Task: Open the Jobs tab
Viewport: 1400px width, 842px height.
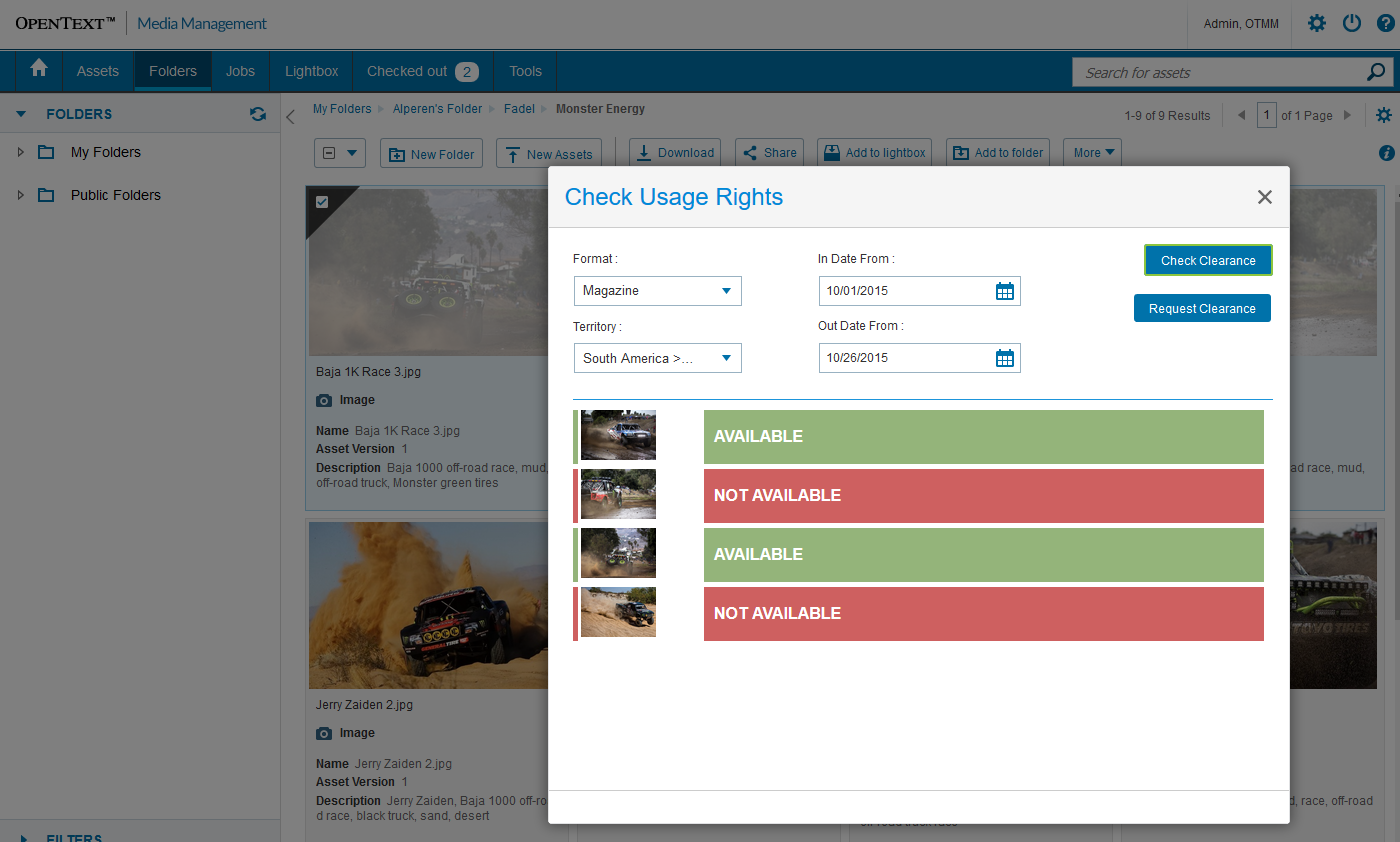Action: [240, 71]
